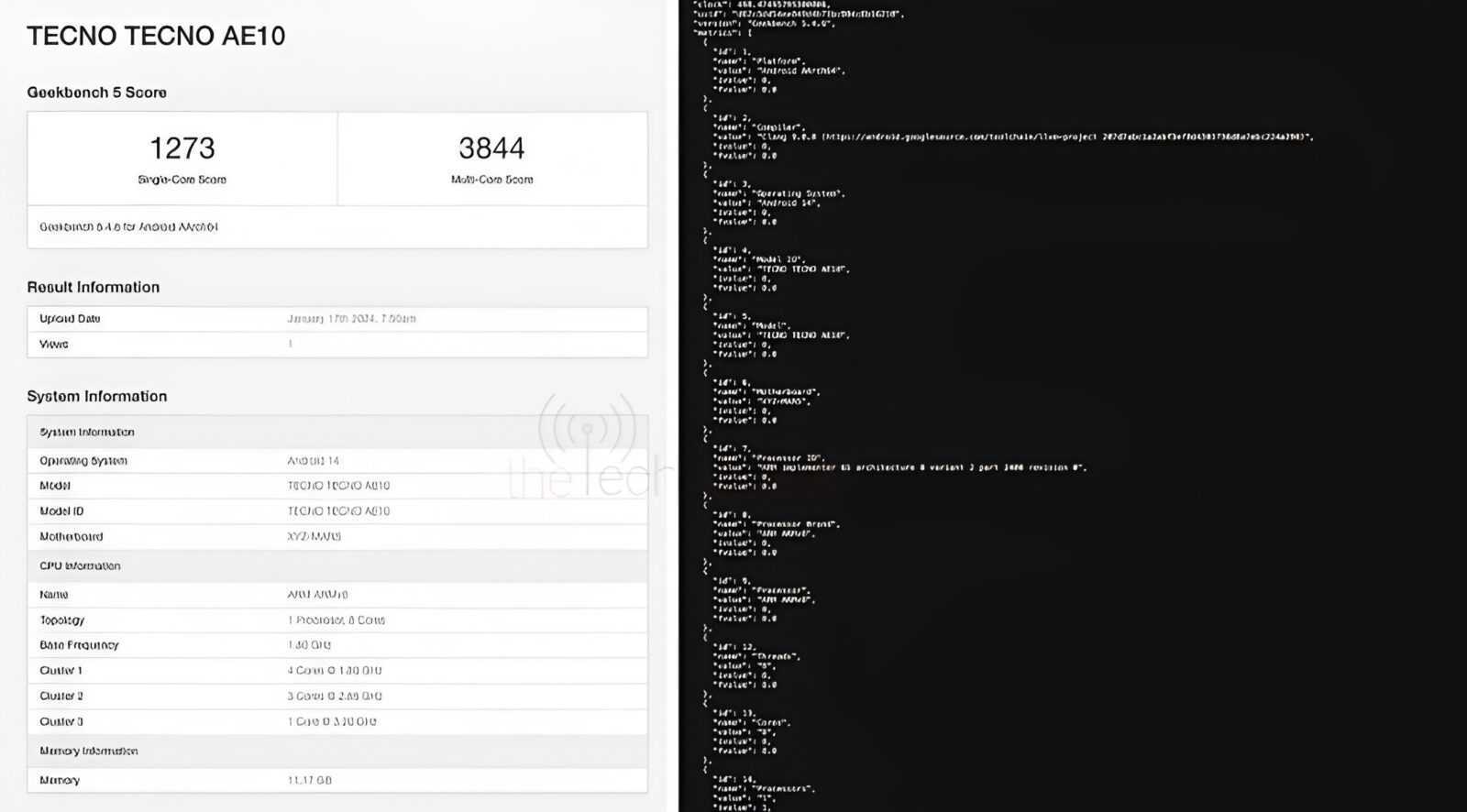Click the JSON name "Threads" line
The height and width of the screenshot is (812, 1467).
point(757,656)
